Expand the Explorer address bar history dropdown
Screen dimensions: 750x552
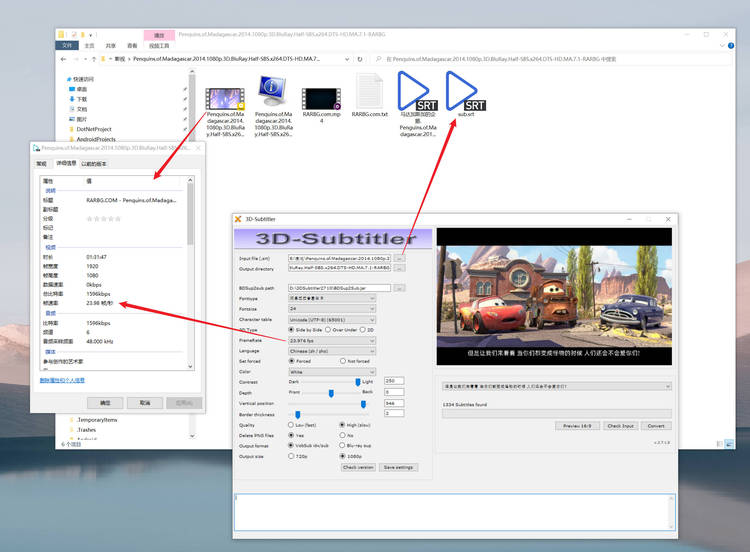tap(347, 59)
